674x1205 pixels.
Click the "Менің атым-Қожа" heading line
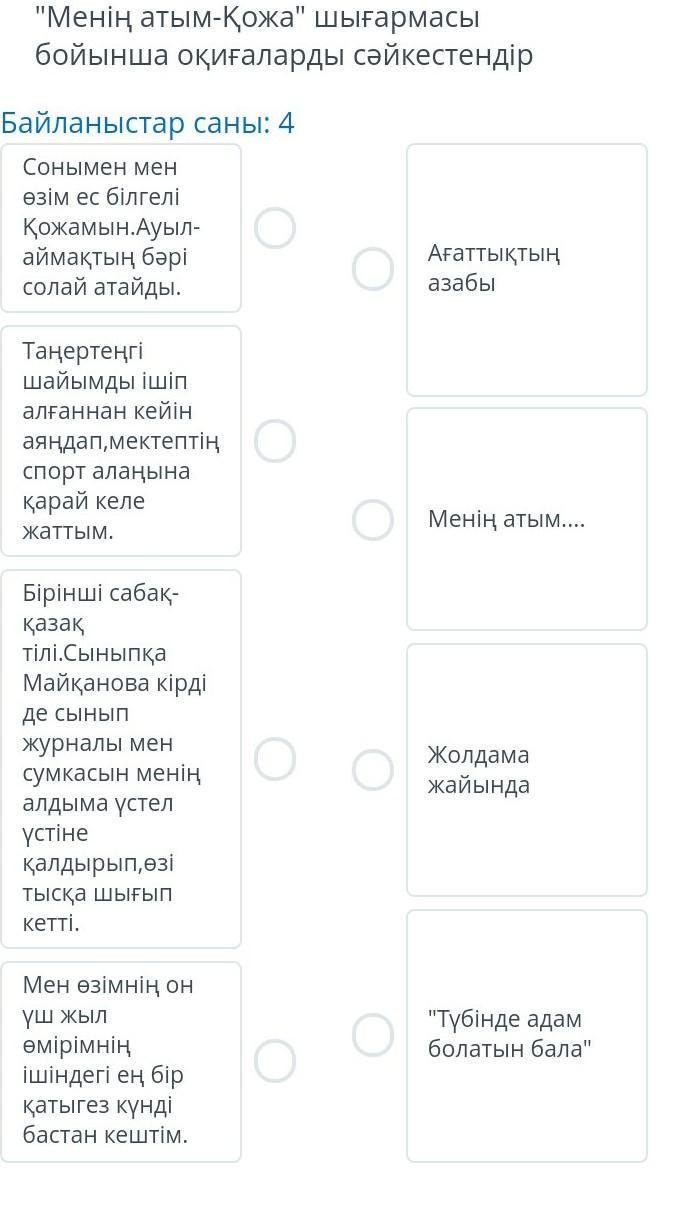pyautogui.click(x=257, y=18)
